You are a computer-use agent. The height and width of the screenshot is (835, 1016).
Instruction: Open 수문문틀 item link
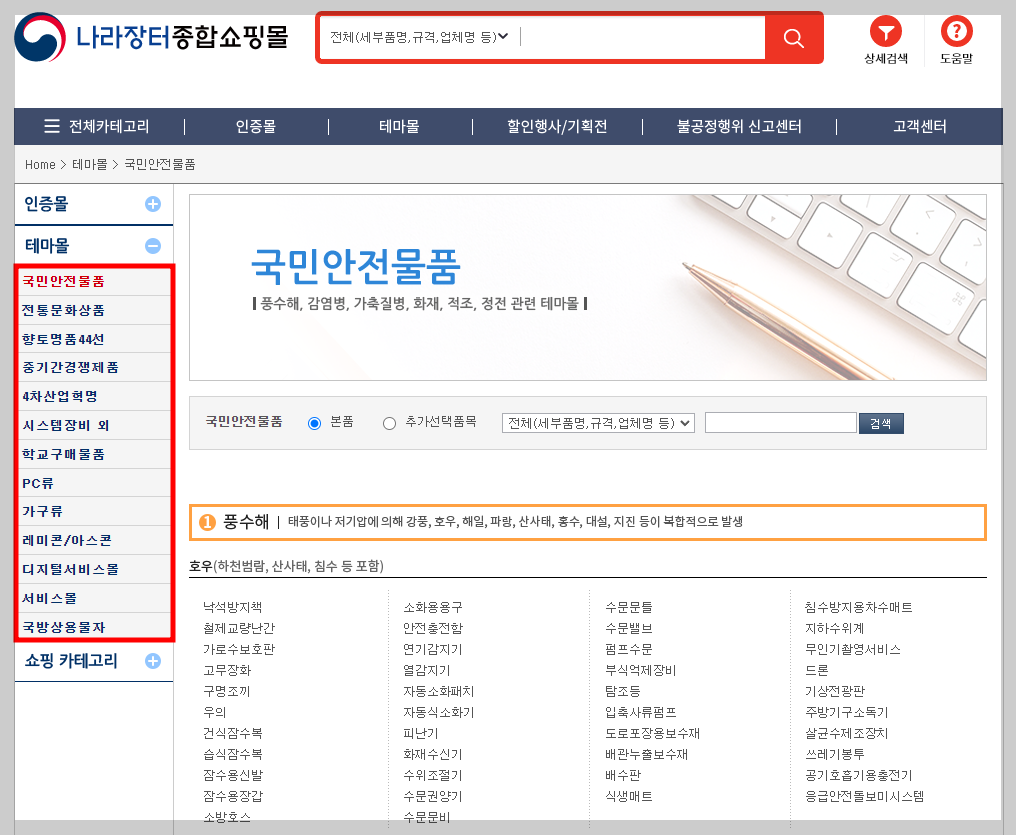click(x=629, y=607)
